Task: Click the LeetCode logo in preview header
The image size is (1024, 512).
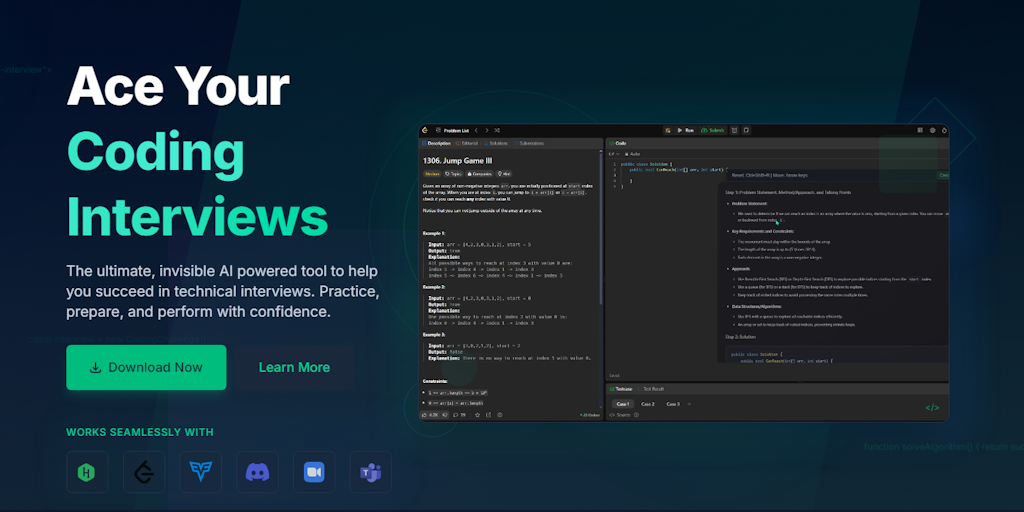Action: 424,131
